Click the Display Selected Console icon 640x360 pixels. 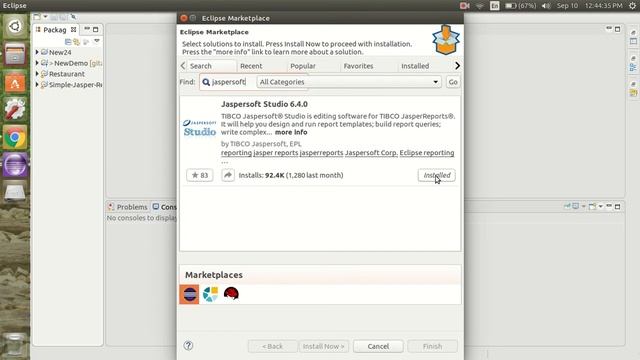[576, 207]
